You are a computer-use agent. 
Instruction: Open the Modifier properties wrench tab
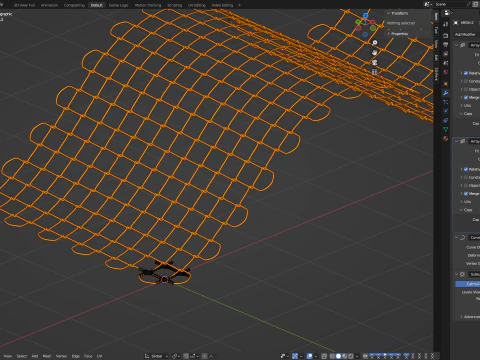pos(446,93)
